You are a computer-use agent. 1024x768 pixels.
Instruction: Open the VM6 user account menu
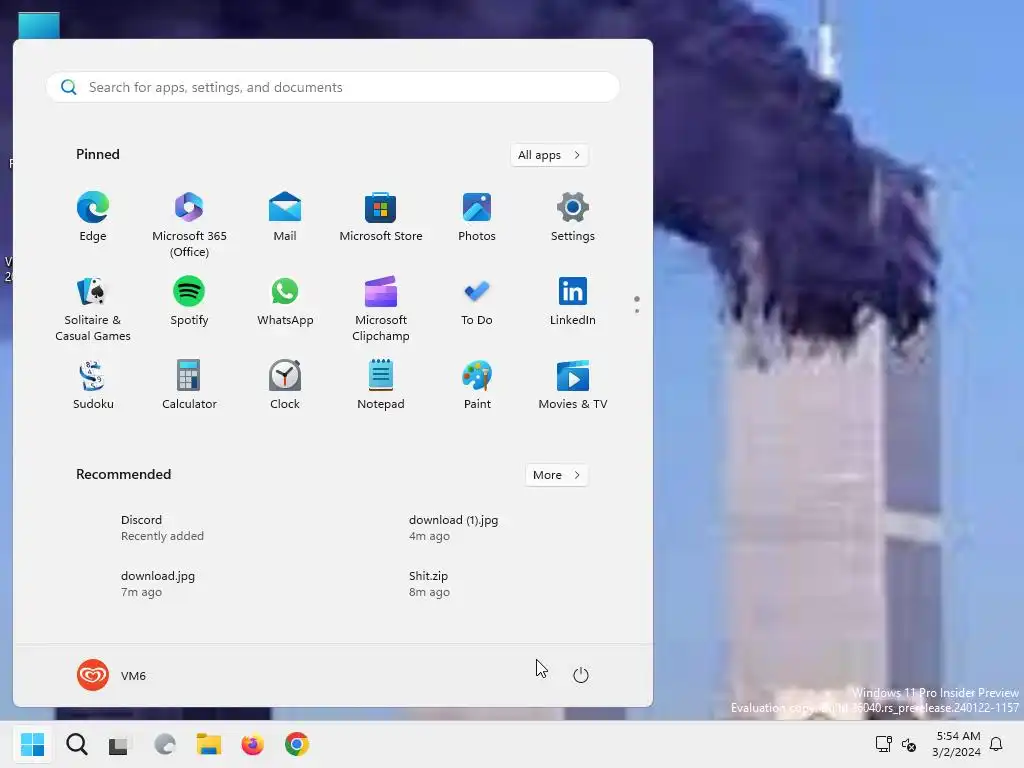tap(112, 675)
